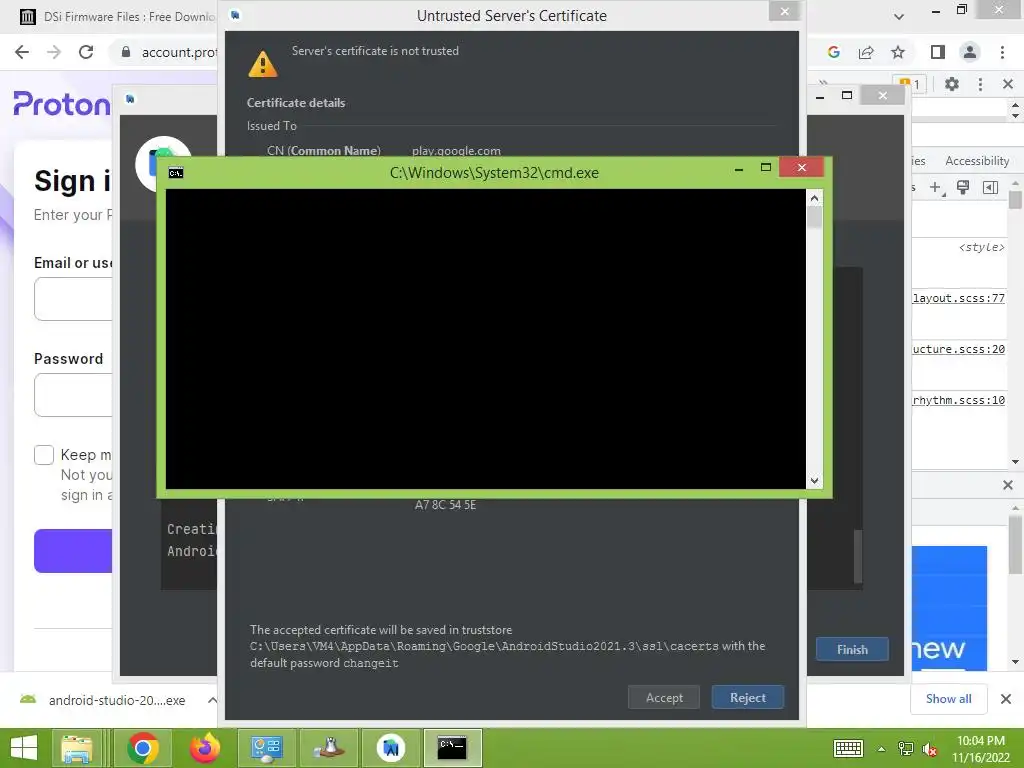This screenshot has height=768, width=1024.
Task: Tick the Keep me signed in checkbox
Action: [x=44, y=455]
